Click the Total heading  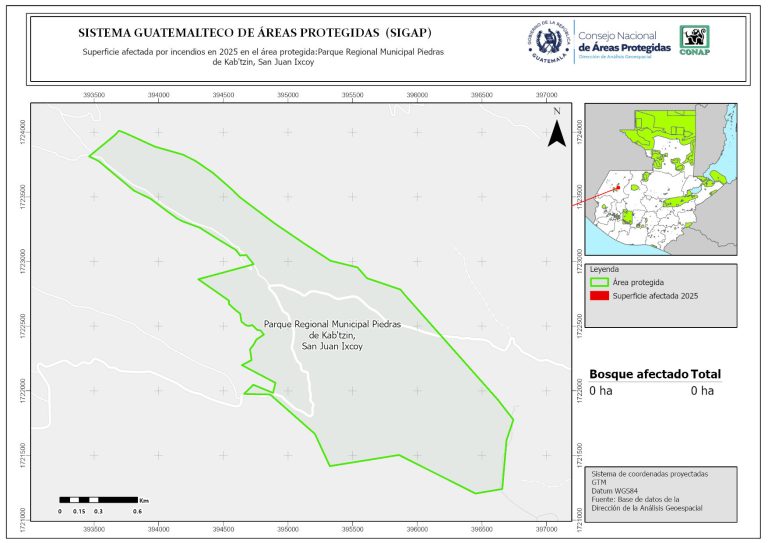[x=705, y=374]
